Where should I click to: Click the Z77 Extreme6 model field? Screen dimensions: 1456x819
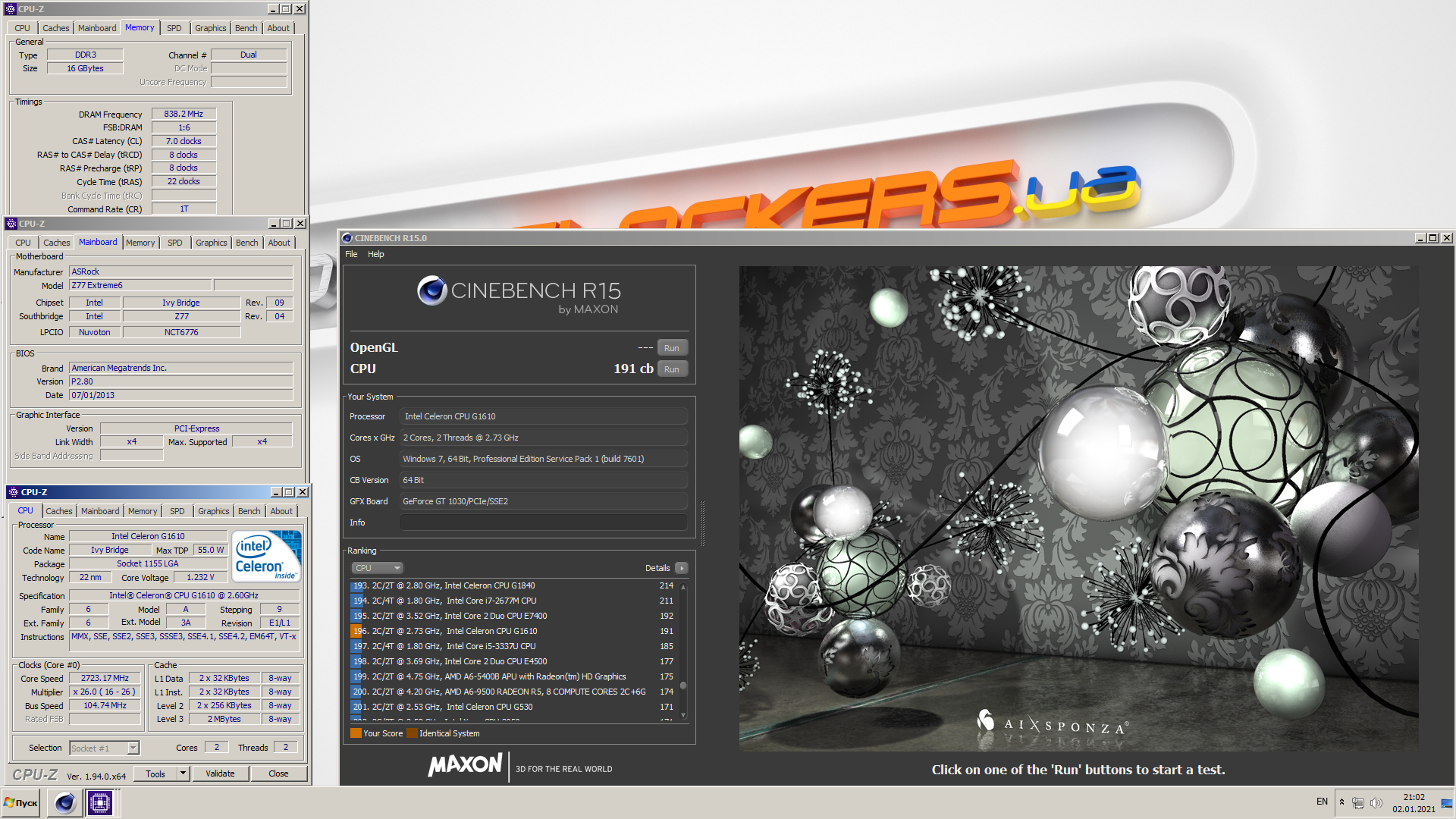pos(141,285)
